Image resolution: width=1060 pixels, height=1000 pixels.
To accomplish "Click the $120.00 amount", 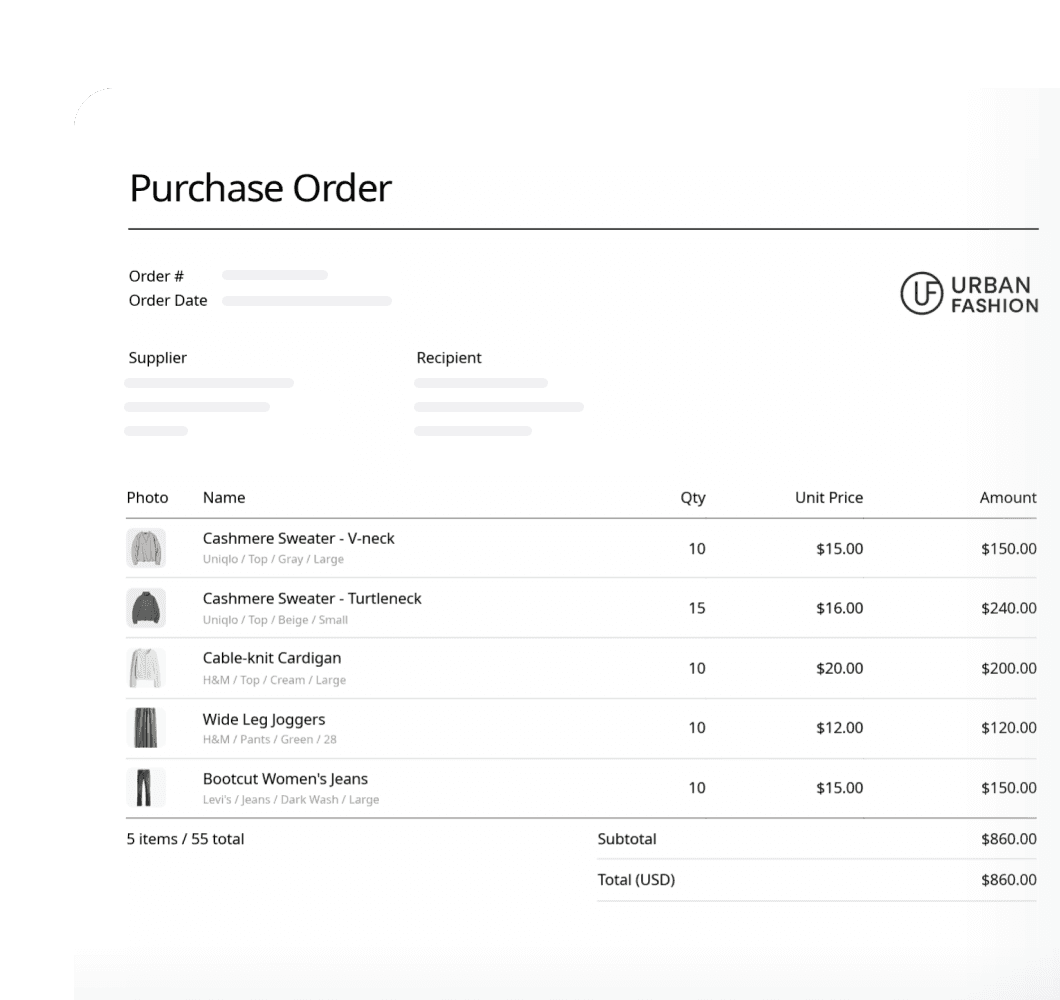I will tap(1009, 728).
